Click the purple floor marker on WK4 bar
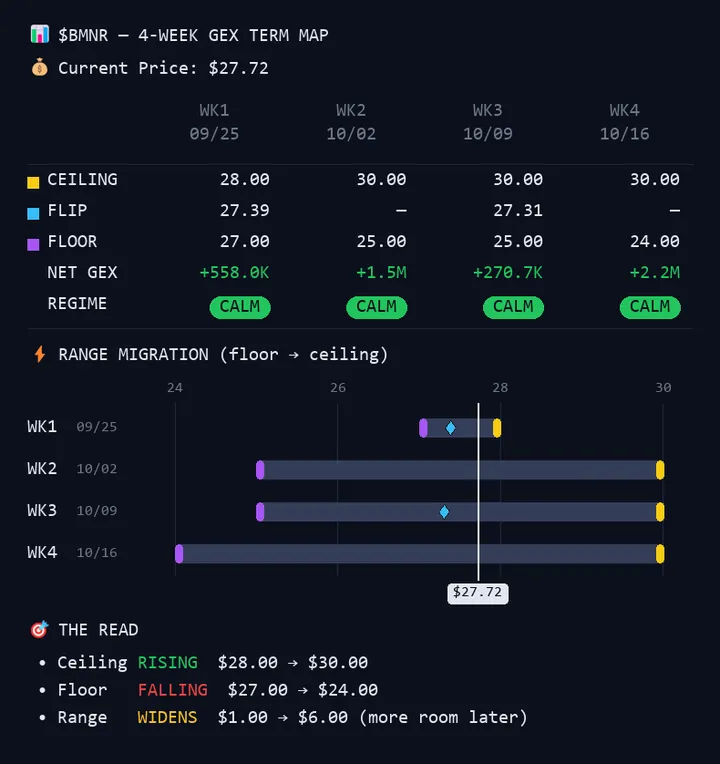Image resolution: width=720 pixels, height=764 pixels. pyautogui.click(x=179, y=554)
